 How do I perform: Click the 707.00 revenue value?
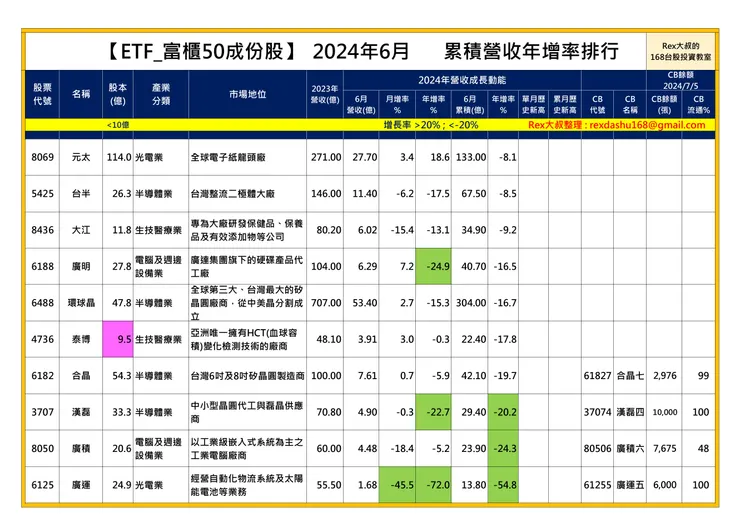pyautogui.click(x=326, y=303)
